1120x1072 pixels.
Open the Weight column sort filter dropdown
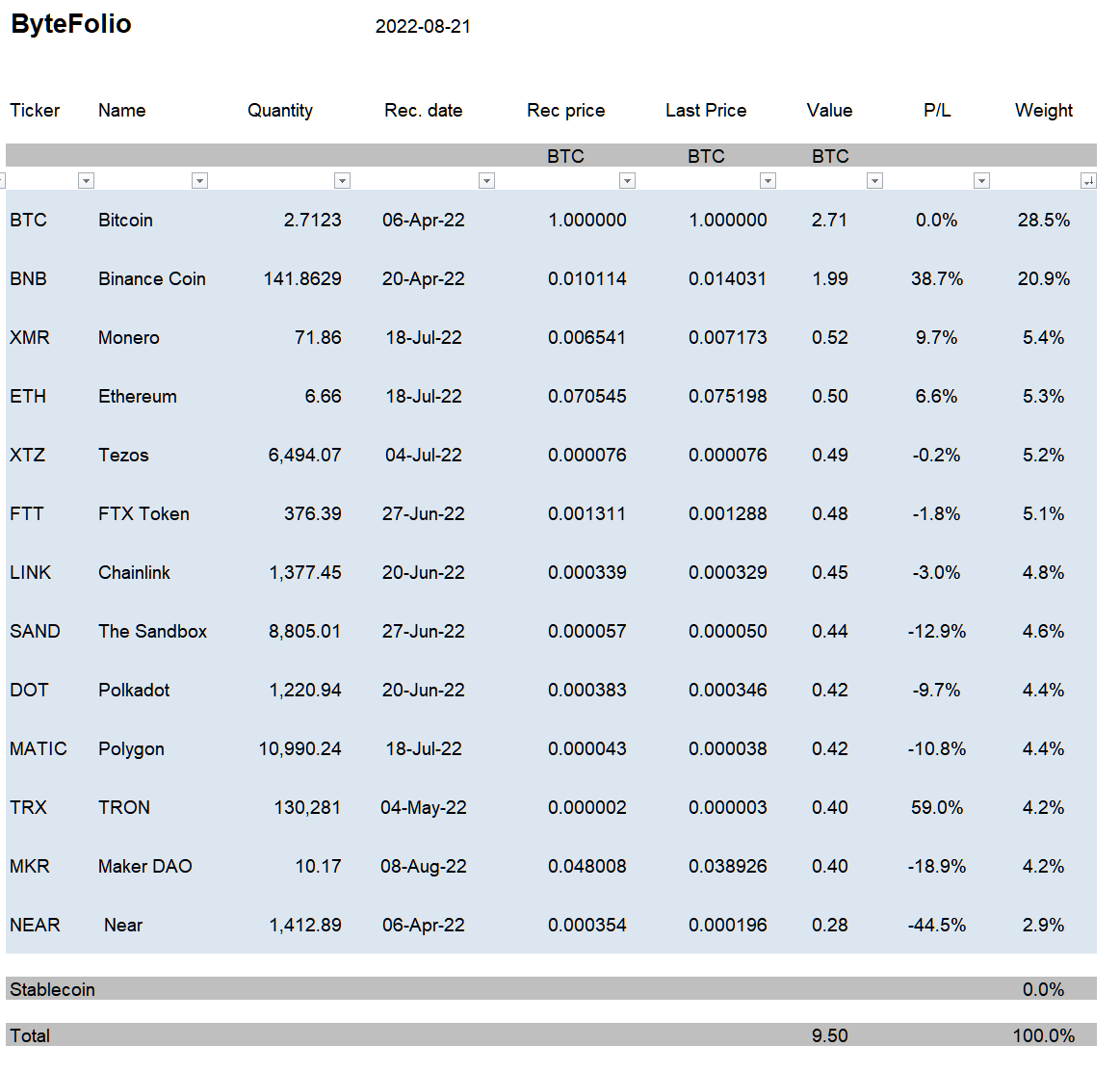tap(1088, 181)
